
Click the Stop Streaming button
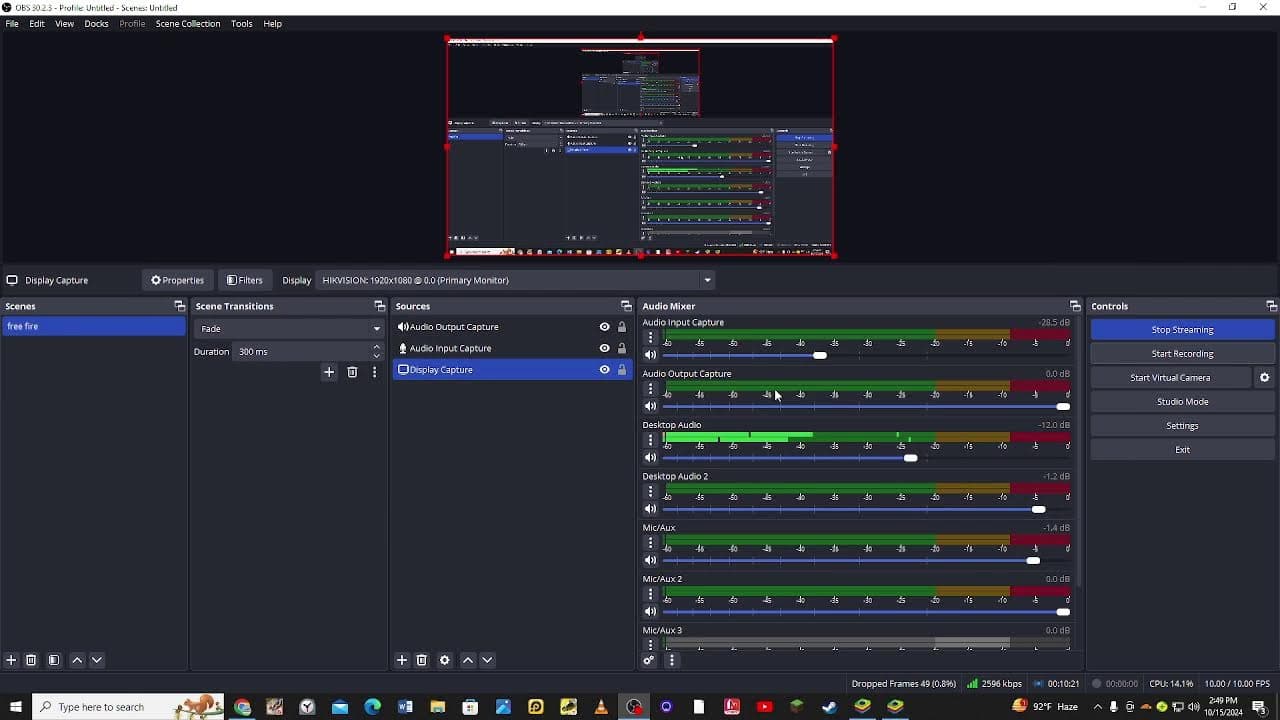[1182, 330]
